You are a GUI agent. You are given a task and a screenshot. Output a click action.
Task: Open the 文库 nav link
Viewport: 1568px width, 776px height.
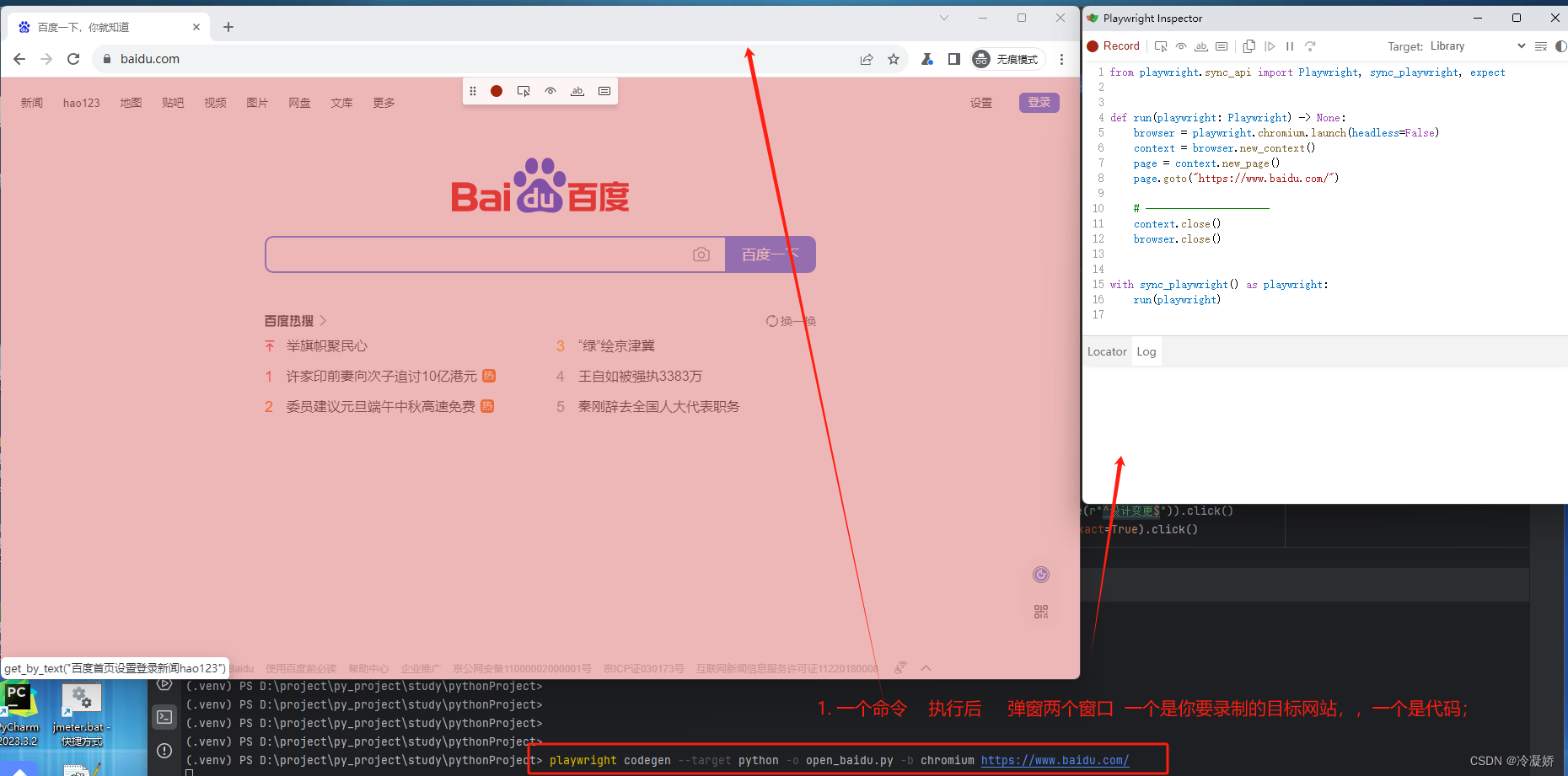tap(341, 103)
